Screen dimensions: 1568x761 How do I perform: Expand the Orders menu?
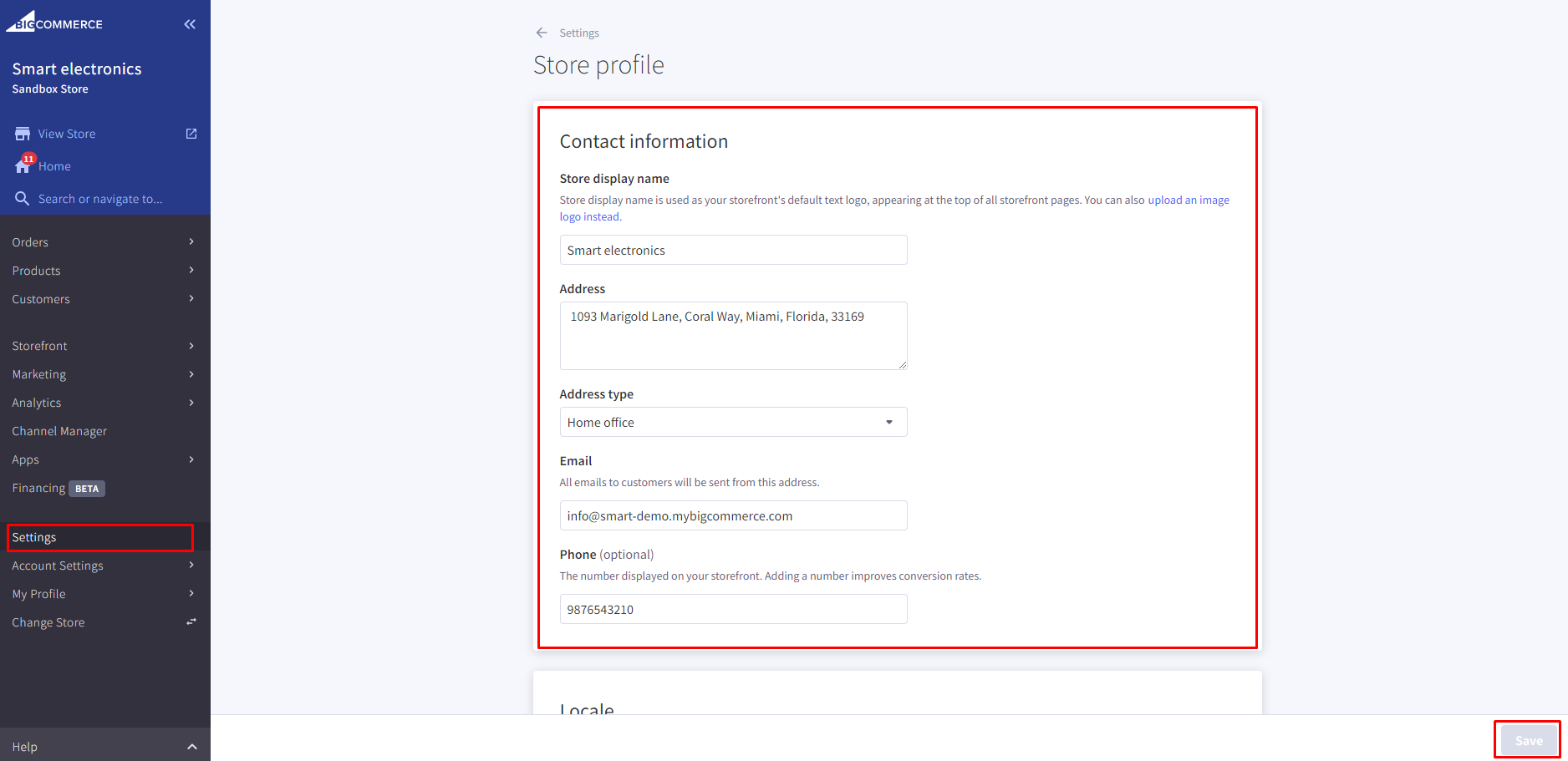(30, 242)
